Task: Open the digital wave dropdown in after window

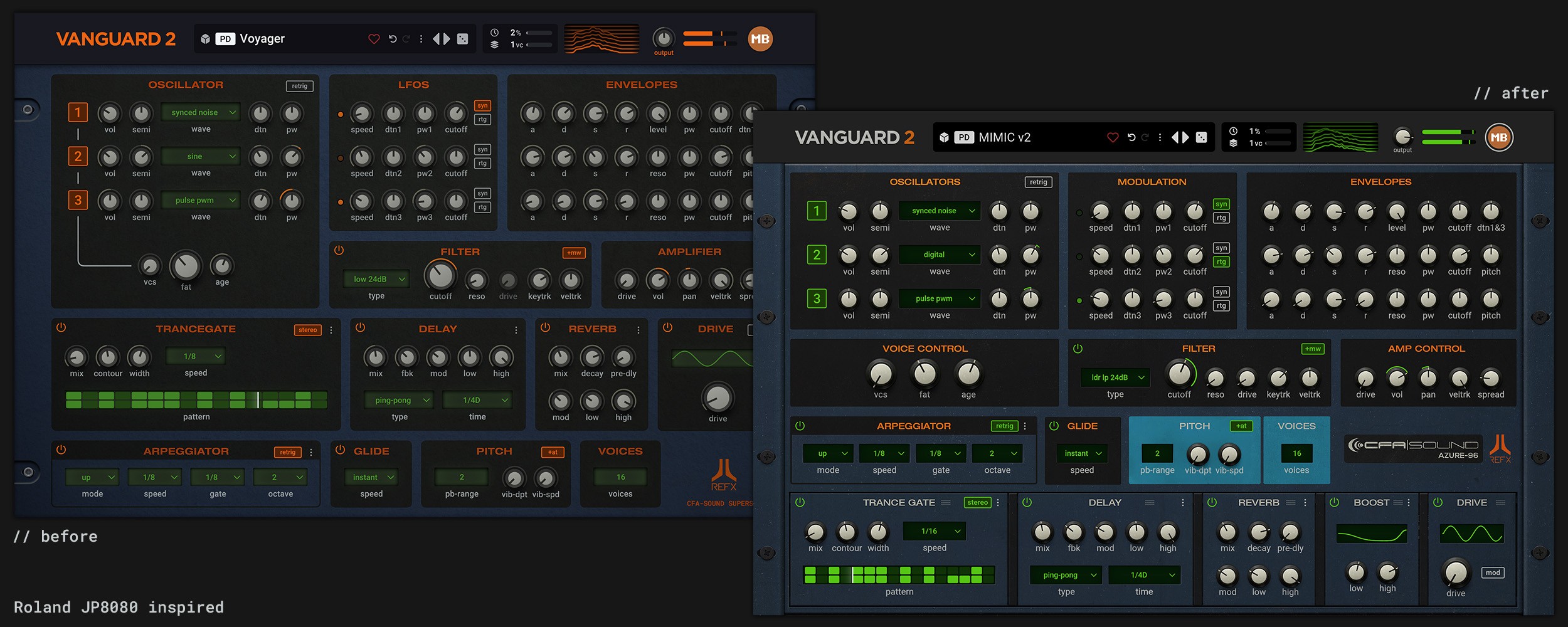Action: [x=940, y=255]
